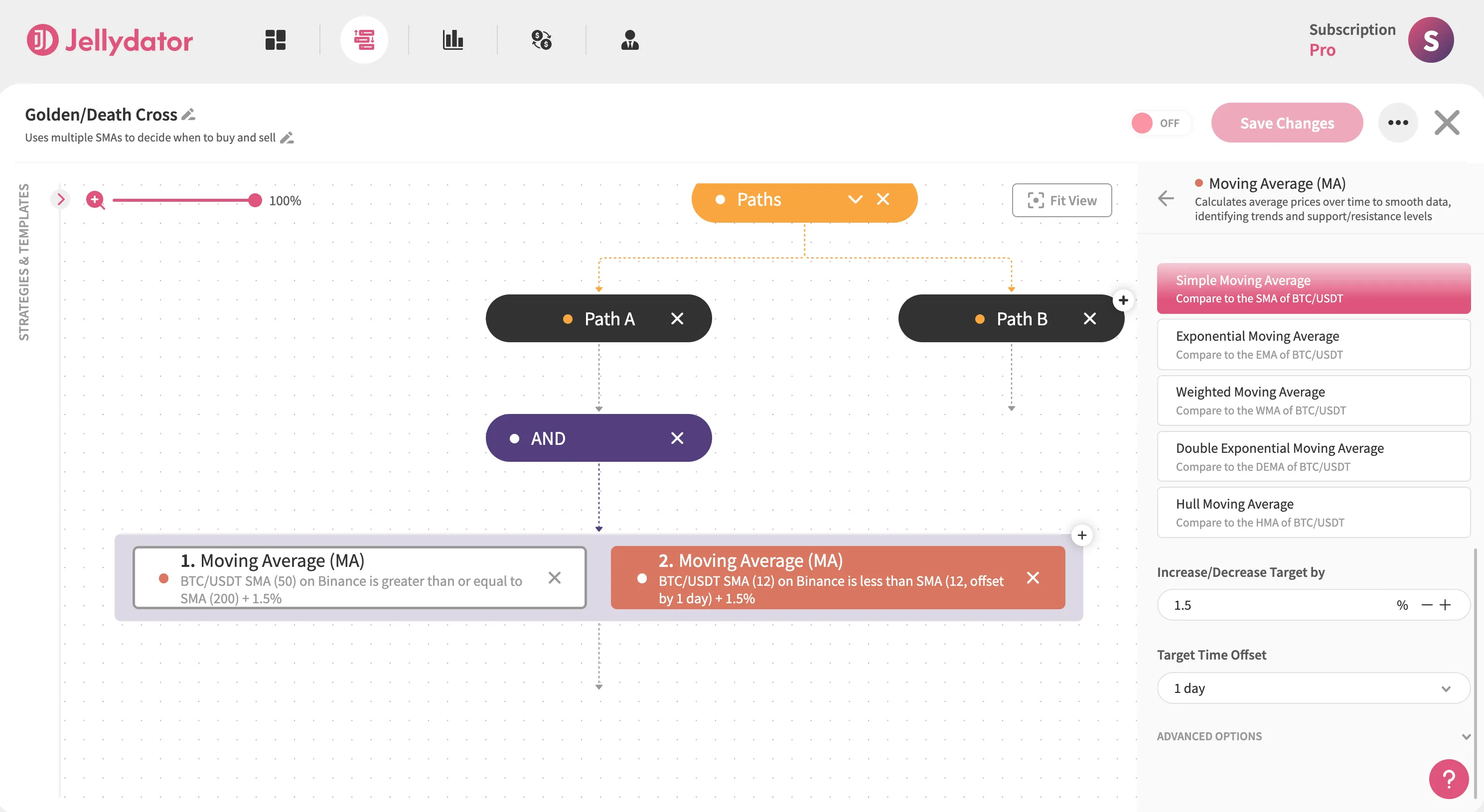Viewport: 1484px width, 812px height.
Task: Click the zoom magnifier plus icon
Action: (95, 200)
